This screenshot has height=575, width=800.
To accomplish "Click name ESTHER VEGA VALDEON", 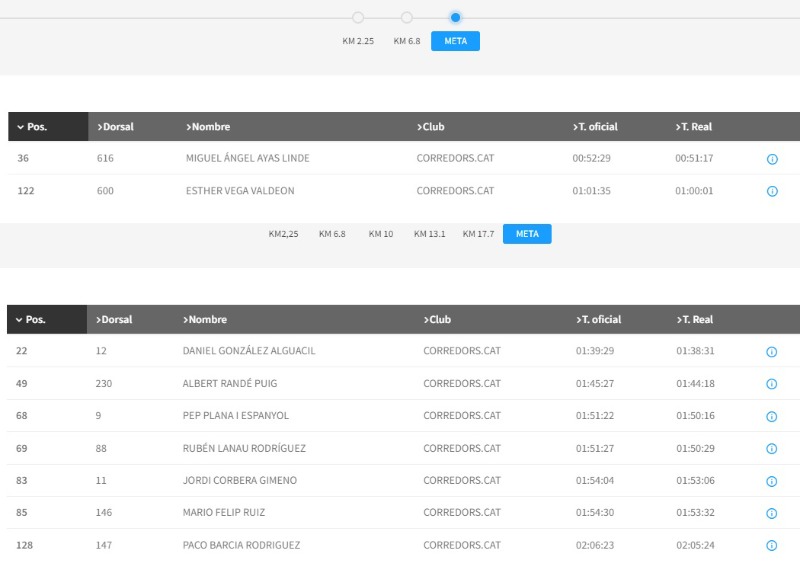I will pos(240,191).
